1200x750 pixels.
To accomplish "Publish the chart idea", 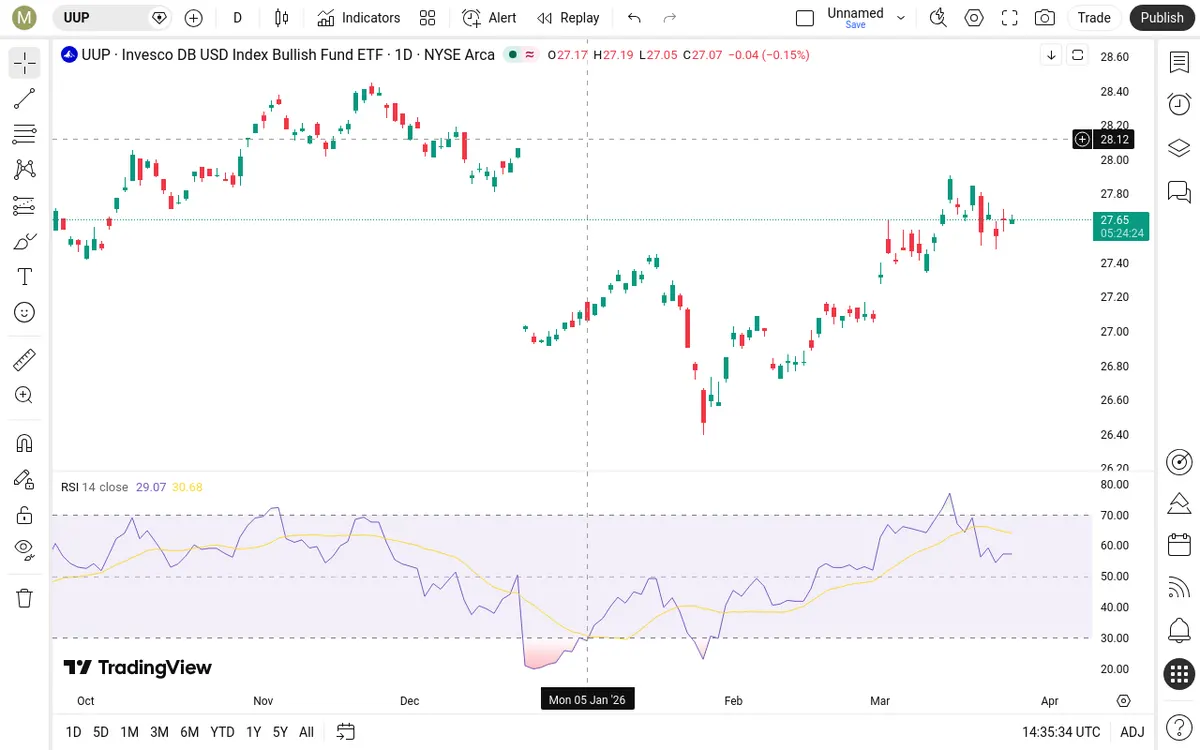I will point(1162,18).
